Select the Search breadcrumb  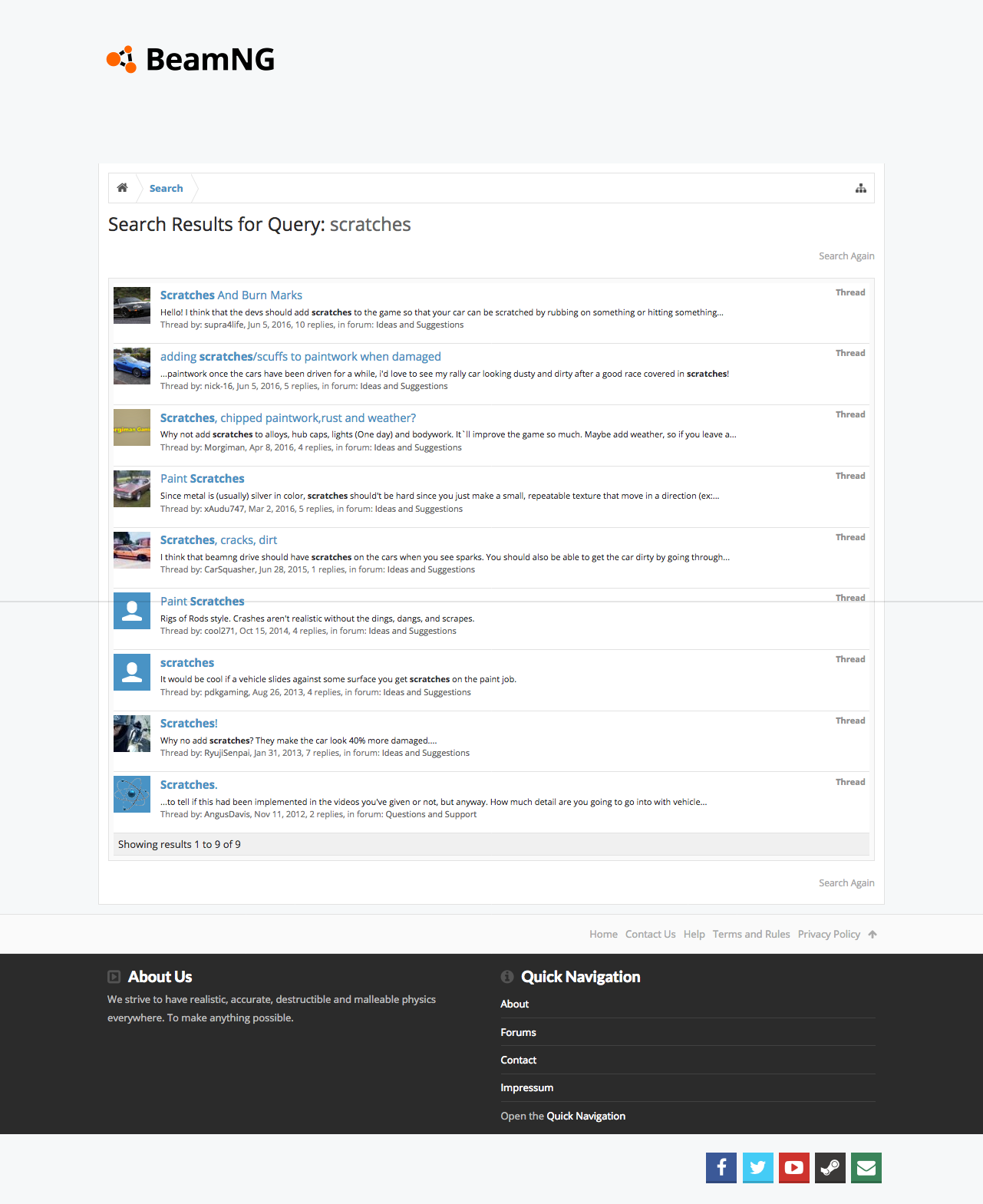pos(166,188)
